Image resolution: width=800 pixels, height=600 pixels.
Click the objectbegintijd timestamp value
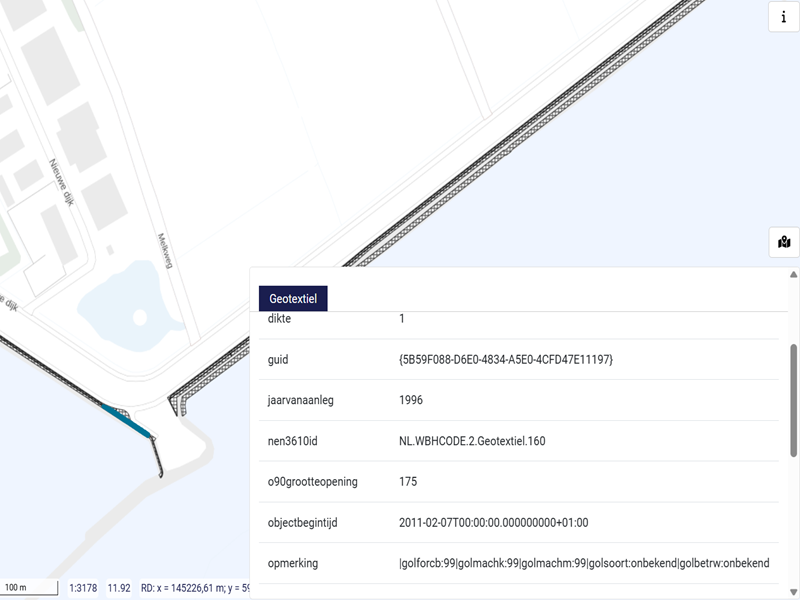494,522
